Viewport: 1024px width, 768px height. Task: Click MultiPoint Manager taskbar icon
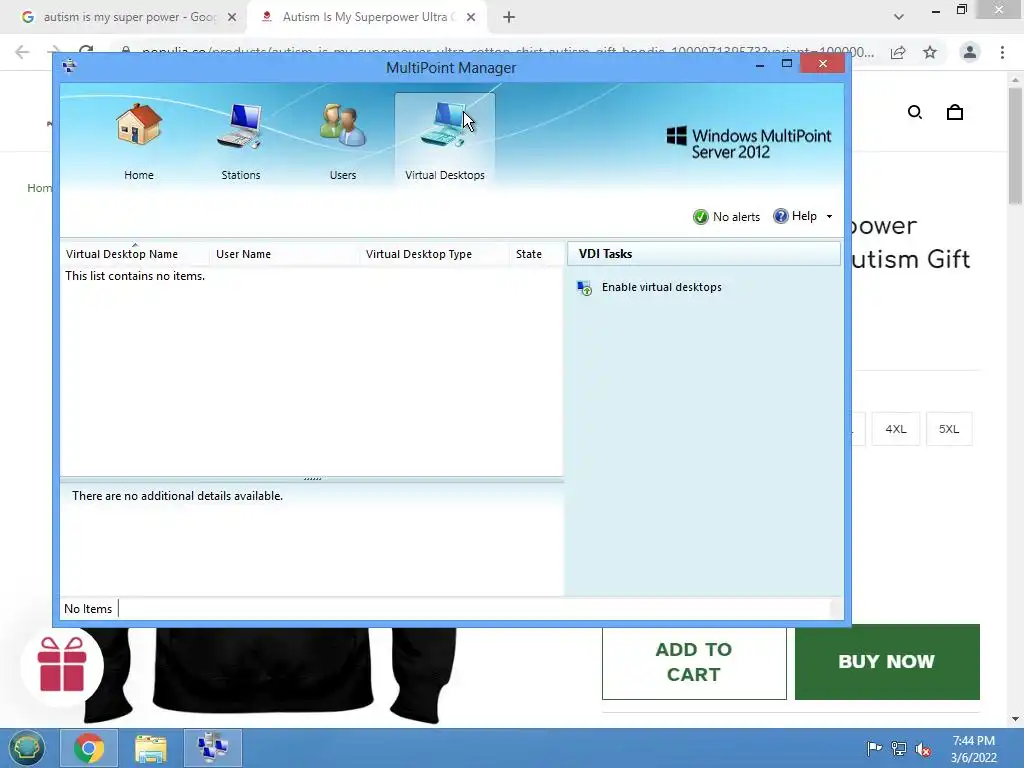(x=213, y=748)
